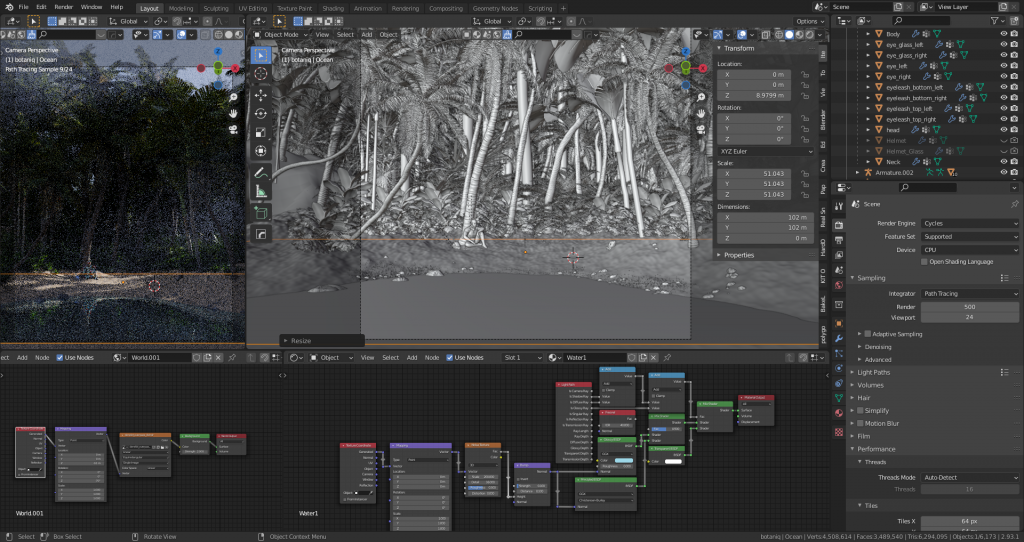Open the Modifier properties wrench tab
Screen dimensions: 1024x542
click(838, 338)
